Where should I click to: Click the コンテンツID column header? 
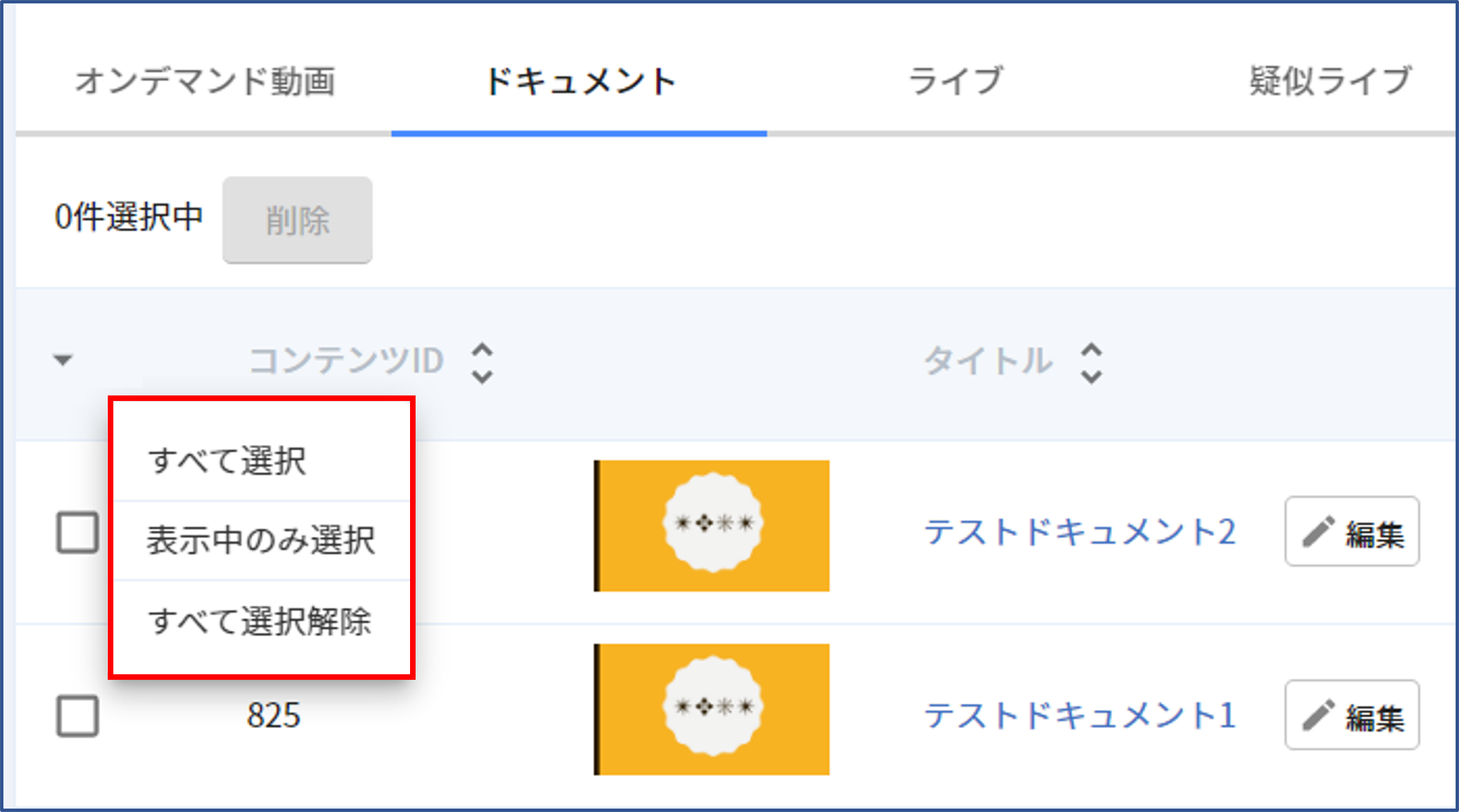pyautogui.click(x=346, y=360)
